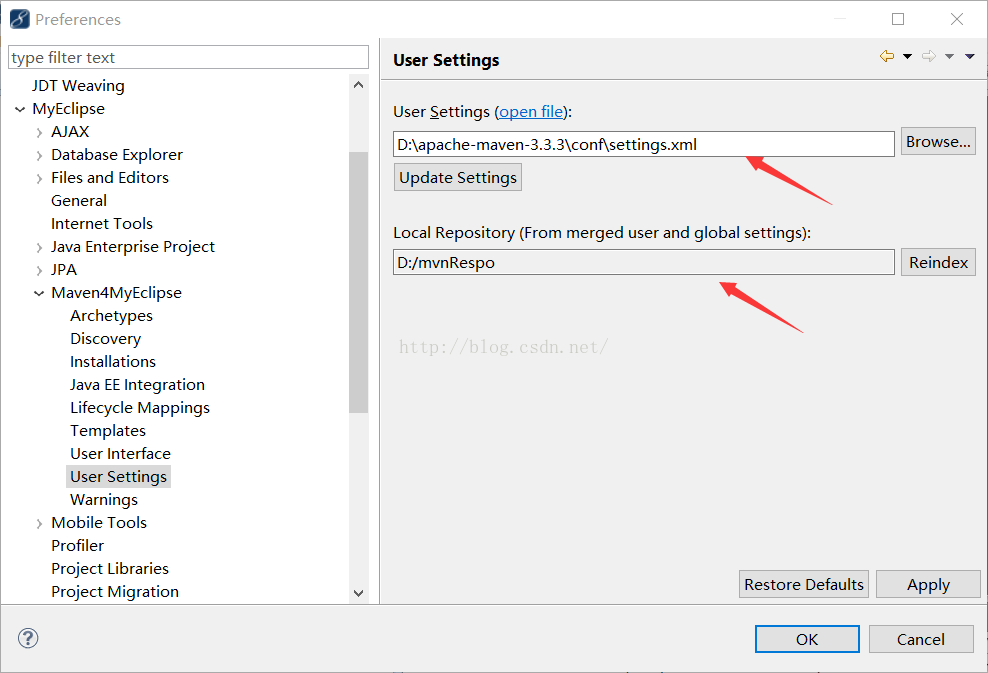Image resolution: width=988 pixels, height=673 pixels.
Task: Click the back navigation arrow icon
Action: click(x=887, y=56)
